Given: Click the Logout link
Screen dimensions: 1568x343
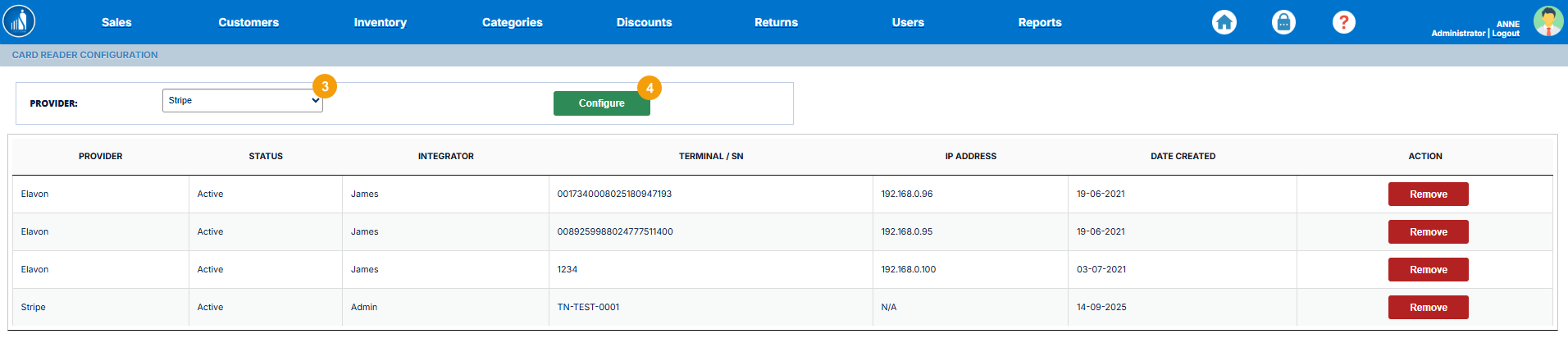Looking at the screenshot, I should pyautogui.click(x=1506, y=34).
